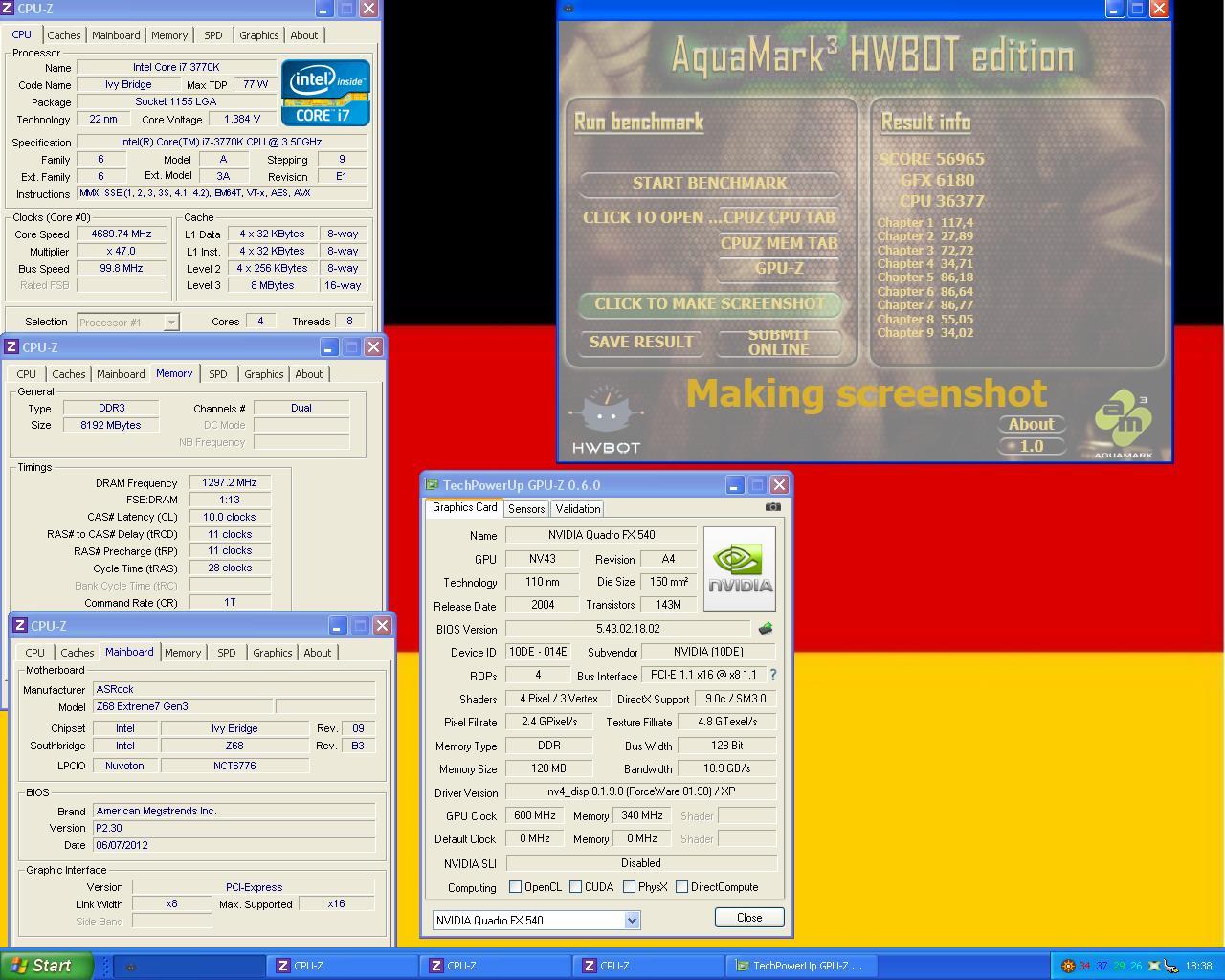Open the Sensors tab in GPU-Z
The height and width of the screenshot is (980, 1225).
pos(526,509)
